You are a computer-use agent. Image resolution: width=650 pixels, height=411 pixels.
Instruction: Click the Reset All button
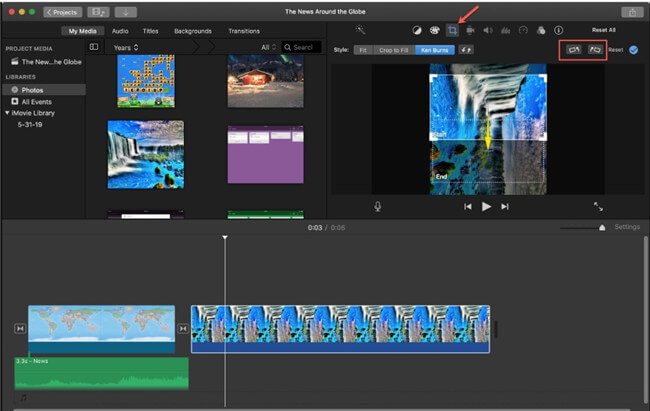pos(604,31)
